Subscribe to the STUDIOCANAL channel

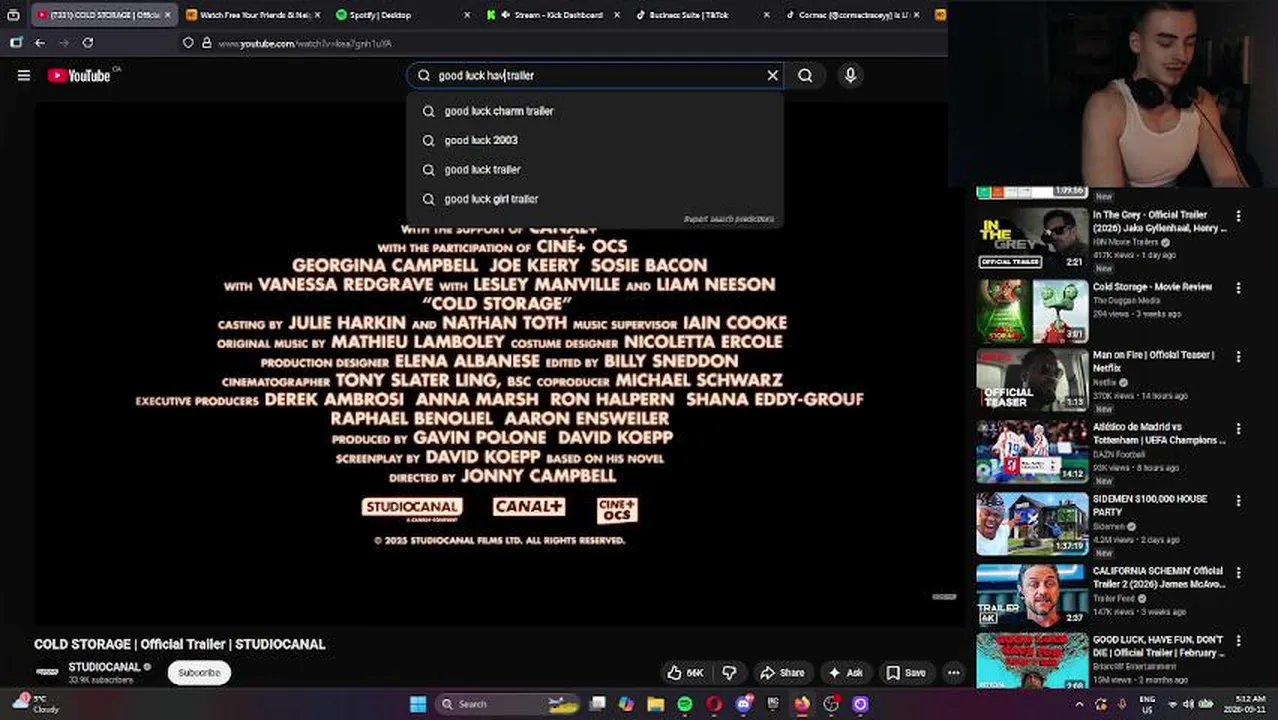click(x=199, y=673)
